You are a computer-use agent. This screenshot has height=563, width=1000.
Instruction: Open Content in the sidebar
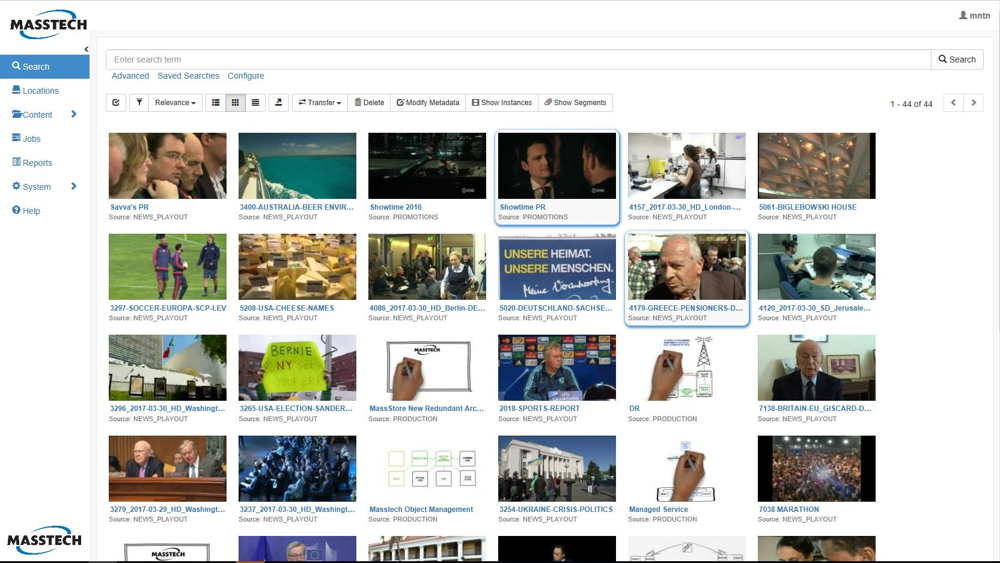tap(32, 115)
